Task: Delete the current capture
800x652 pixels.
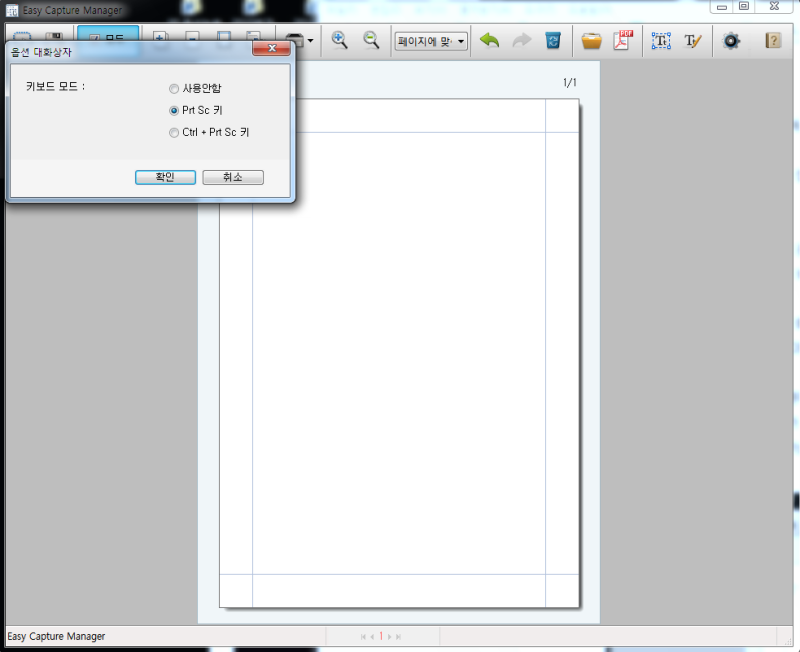Action: click(x=553, y=40)
